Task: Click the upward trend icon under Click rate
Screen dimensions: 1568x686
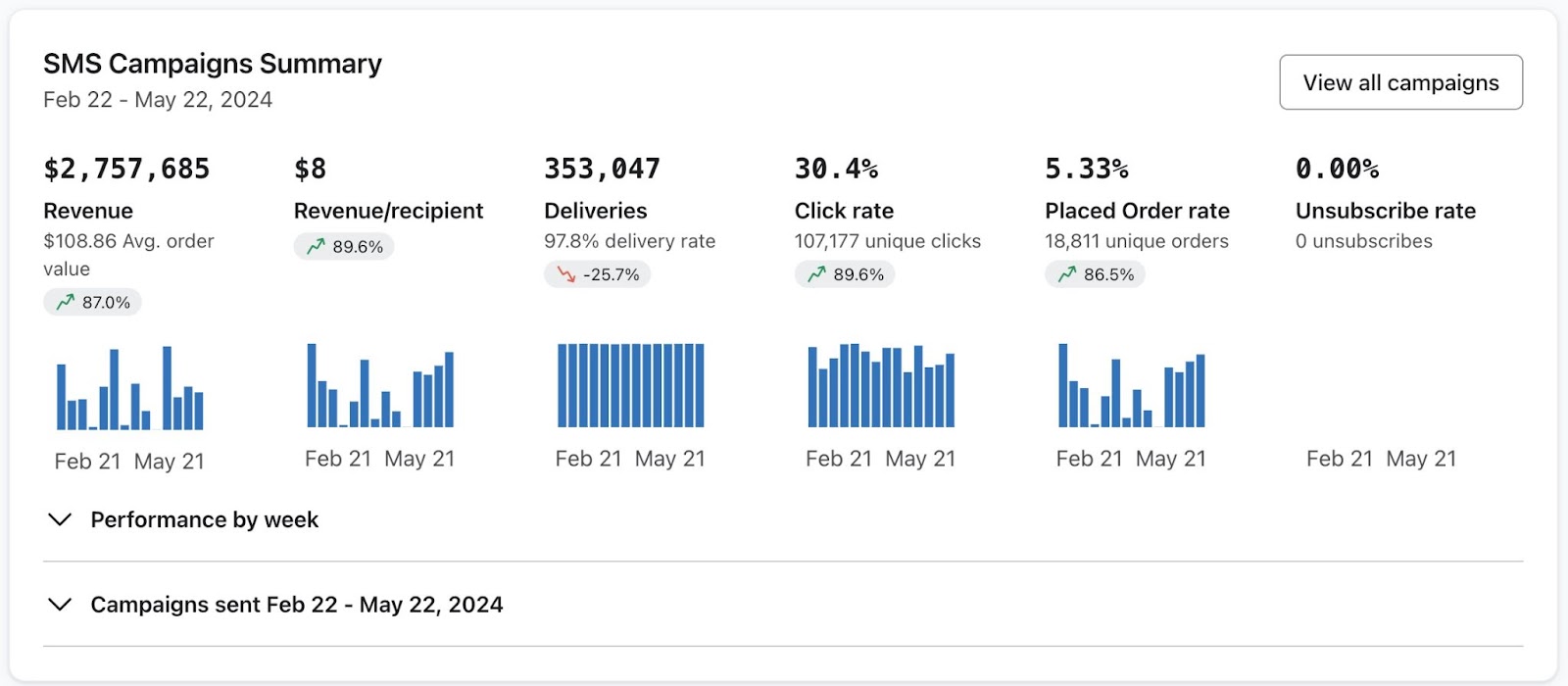Action: coord(816,274)
